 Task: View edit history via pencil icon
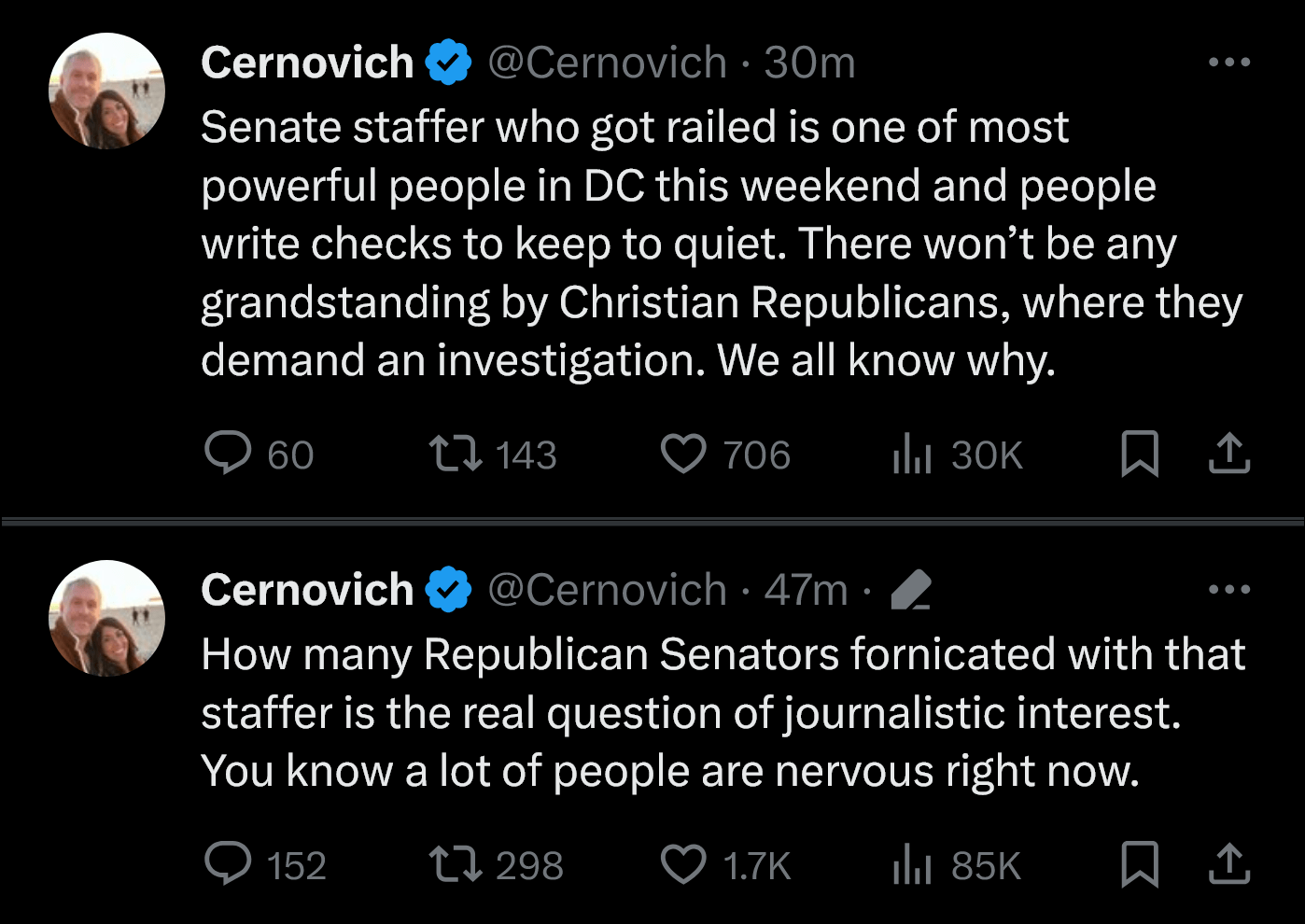[911, 590]
